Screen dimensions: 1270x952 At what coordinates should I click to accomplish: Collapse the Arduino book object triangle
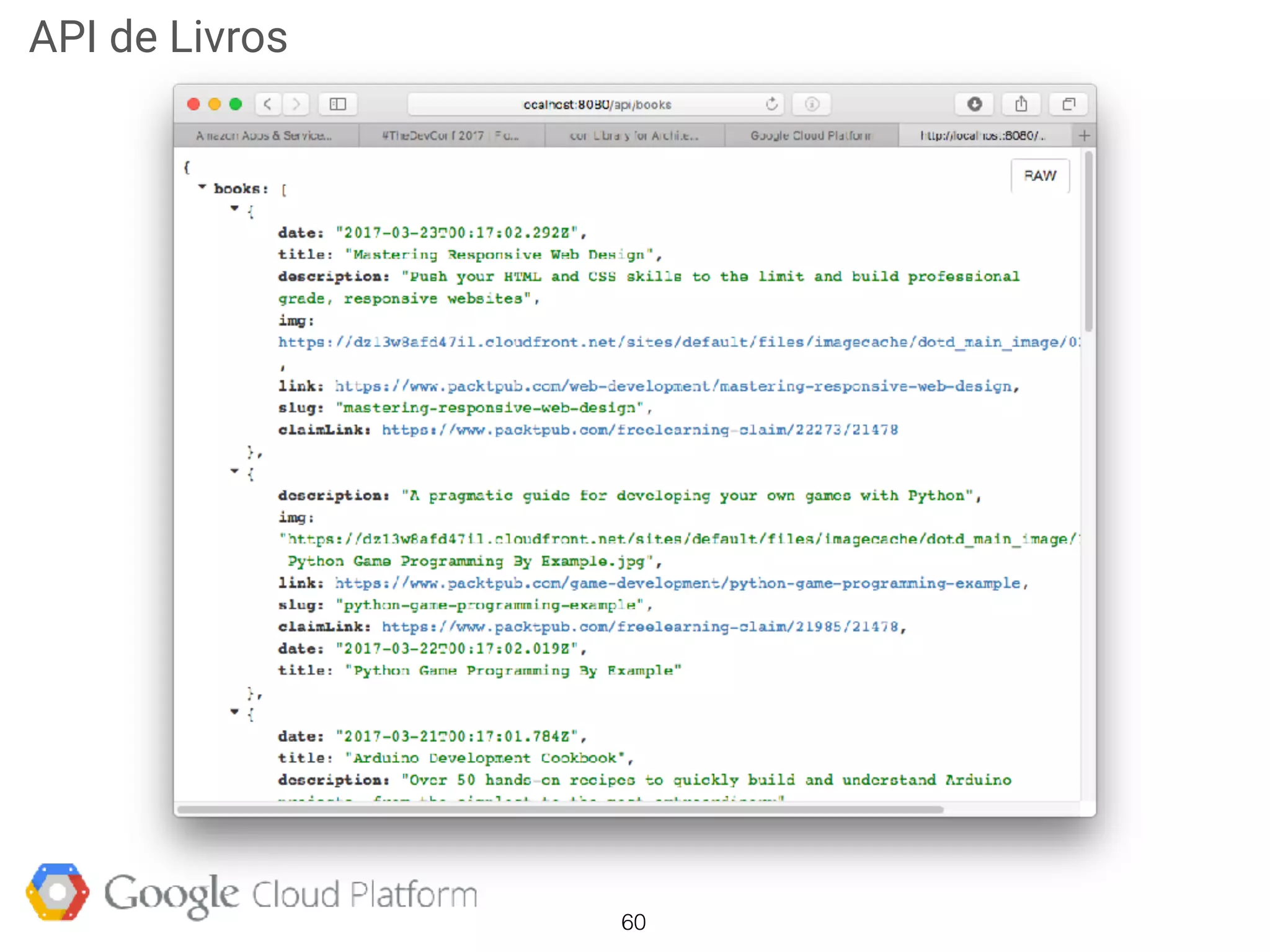(x=234, y=712)
